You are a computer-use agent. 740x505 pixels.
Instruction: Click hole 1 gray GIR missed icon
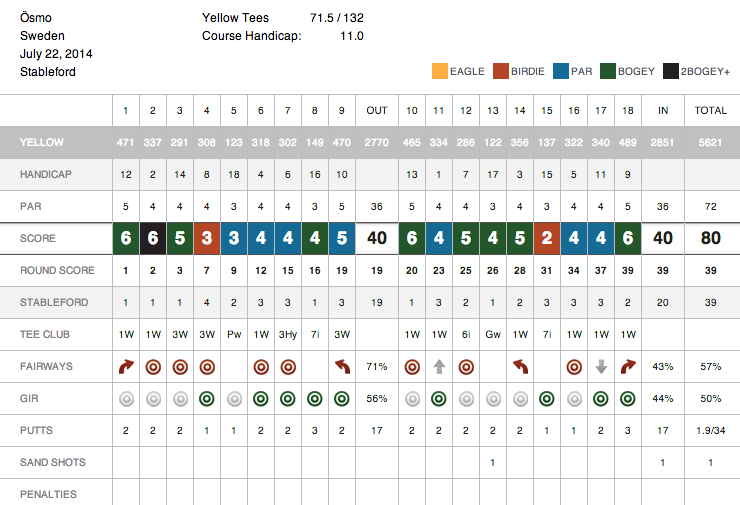click(126, 399)
